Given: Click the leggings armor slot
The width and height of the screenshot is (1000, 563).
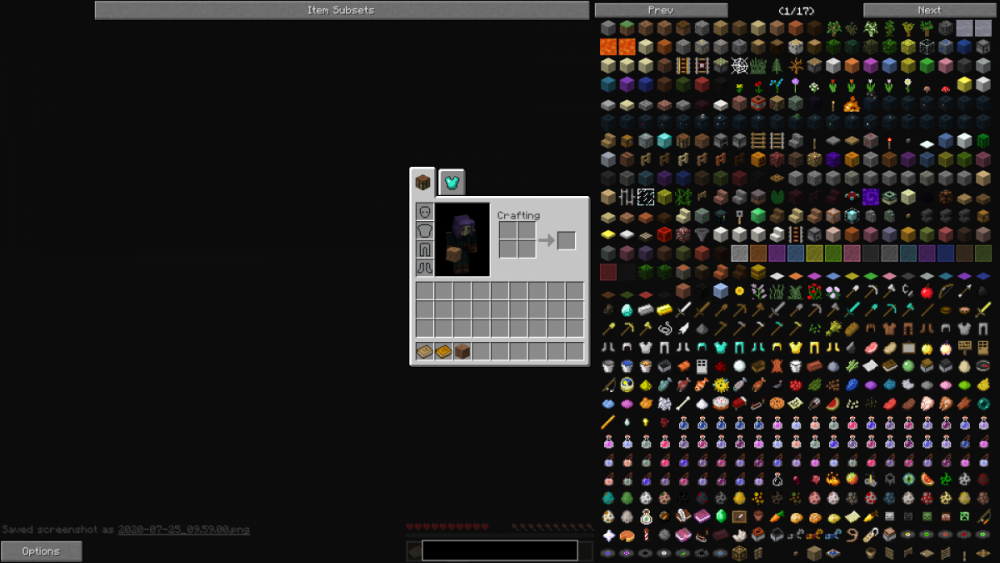Looking at the screenshot, I should 424,249.
